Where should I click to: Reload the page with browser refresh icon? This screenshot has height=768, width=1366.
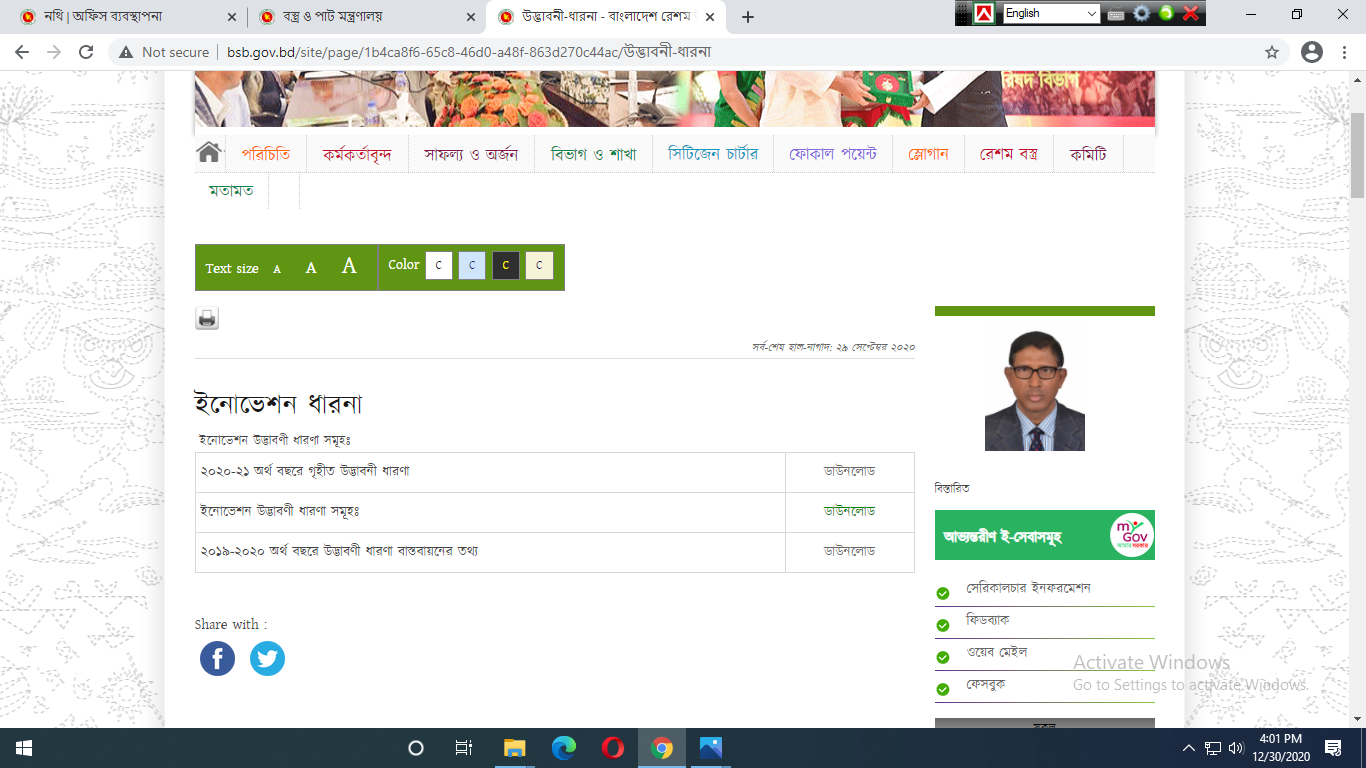86,52
